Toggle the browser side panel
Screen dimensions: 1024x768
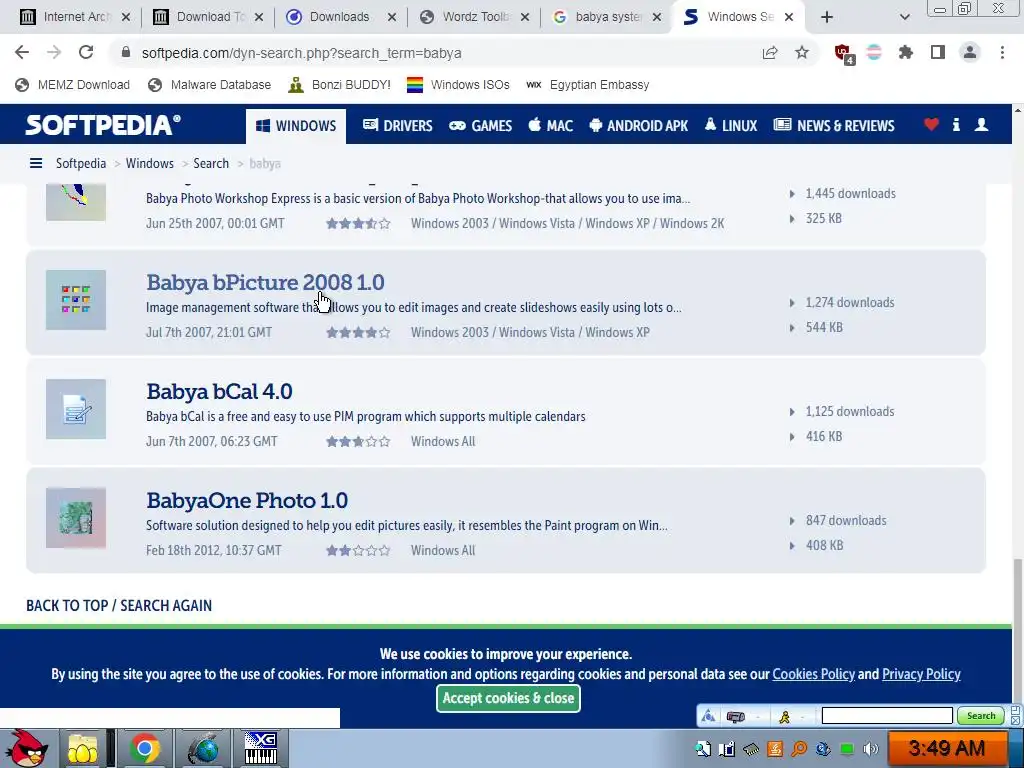coord(938,53)
